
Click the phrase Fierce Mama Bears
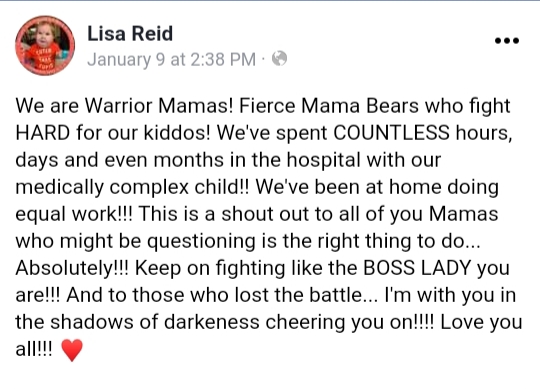pyautogui.click(x=329, y=106)
